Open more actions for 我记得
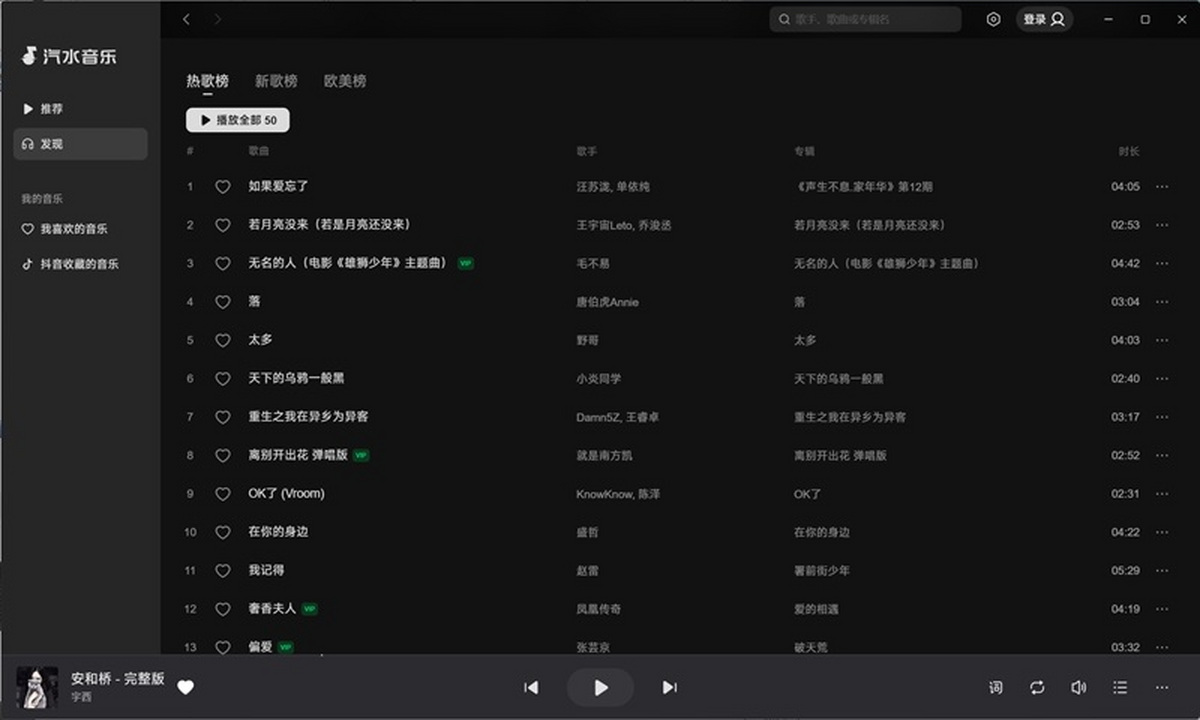 (1161, 571)
